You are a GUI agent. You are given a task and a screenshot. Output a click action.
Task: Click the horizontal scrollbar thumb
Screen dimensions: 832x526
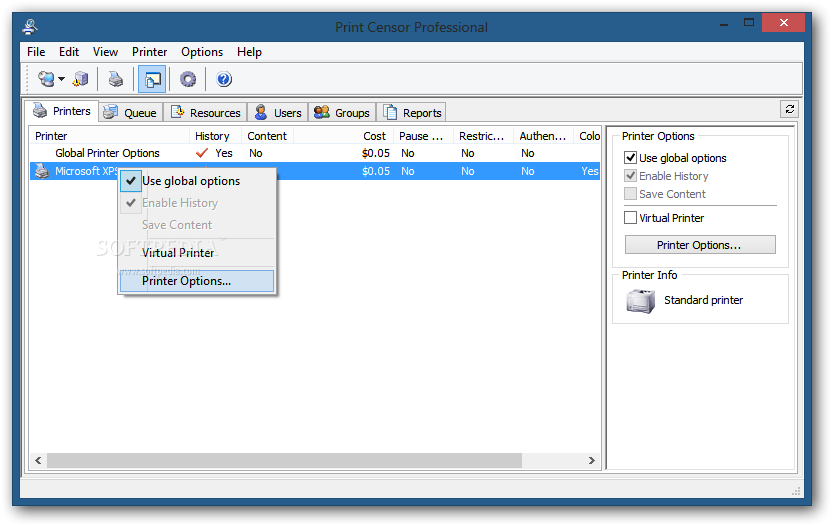pyautogui.click(x=284, y=460)
